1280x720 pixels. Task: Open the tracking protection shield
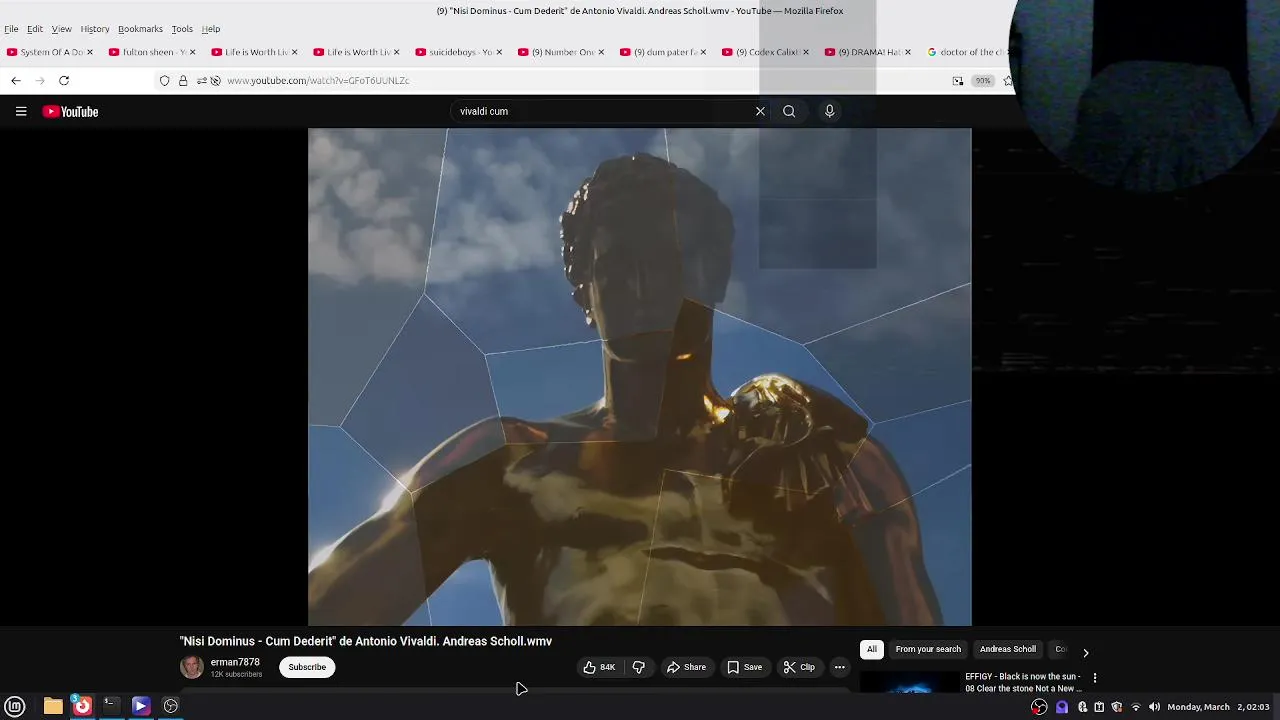point(165,81)
